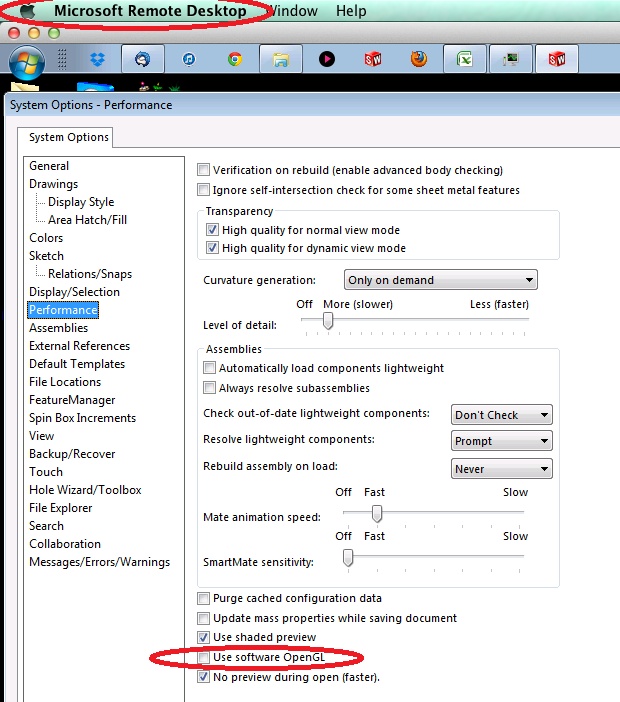The height and width of the screenshot is (702, 620).
Task: Enable Automatically load components lightweight
Action: [209, 368]
